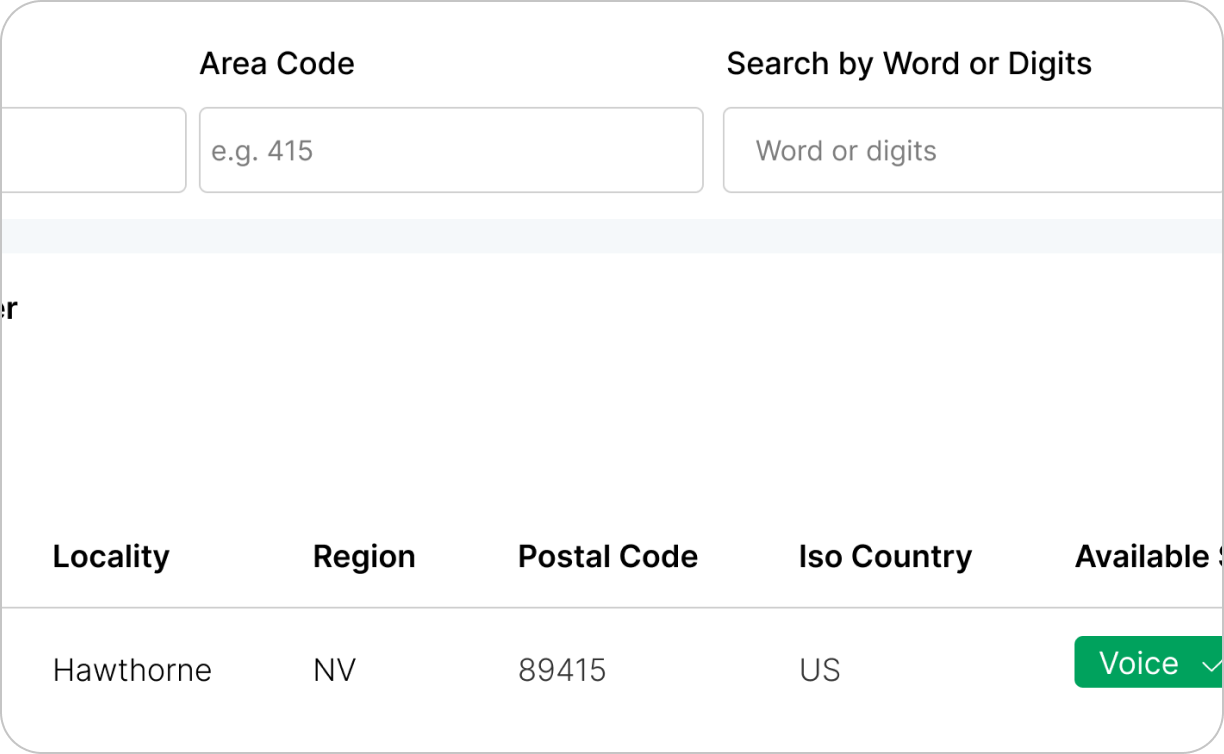Focus the Word or digits search box
The height and width of the screenshot is (754, 1224).
click(972, 150)
